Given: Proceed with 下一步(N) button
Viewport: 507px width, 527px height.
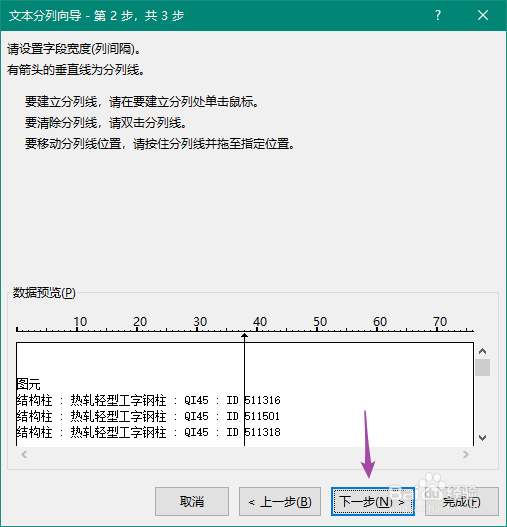Looking at the screenshot, I should click(373, 501).
